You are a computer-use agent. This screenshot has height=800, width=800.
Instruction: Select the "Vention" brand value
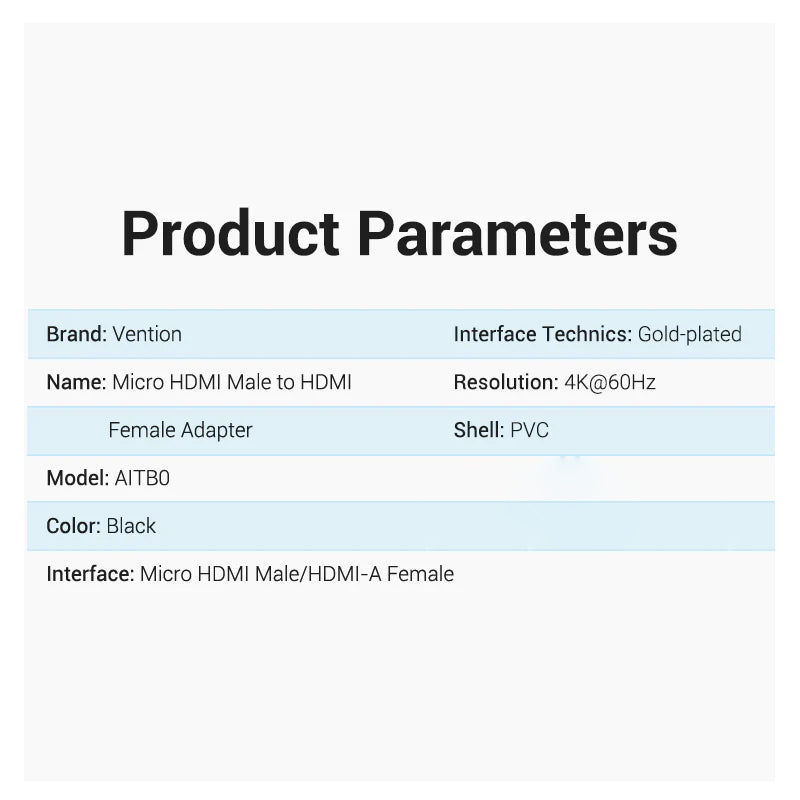click(x=147, y=334)
